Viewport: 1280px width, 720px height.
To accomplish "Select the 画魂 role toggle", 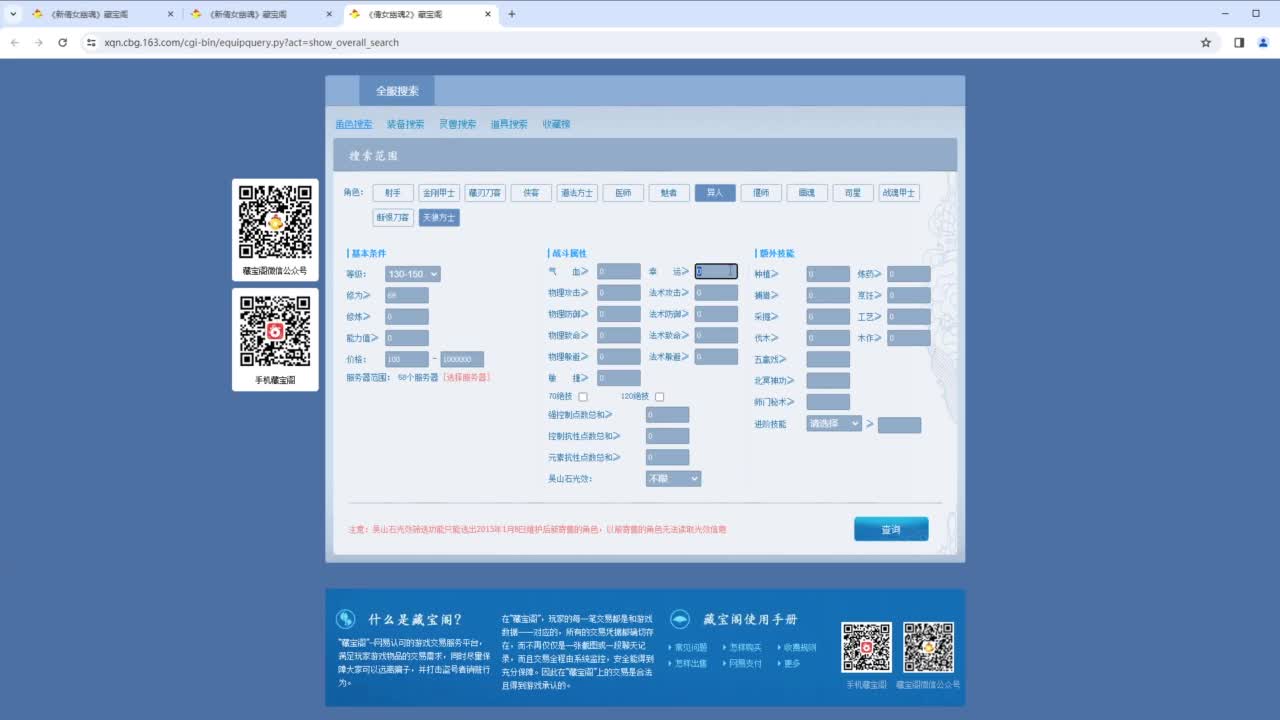I will click(x=807, y=193).
